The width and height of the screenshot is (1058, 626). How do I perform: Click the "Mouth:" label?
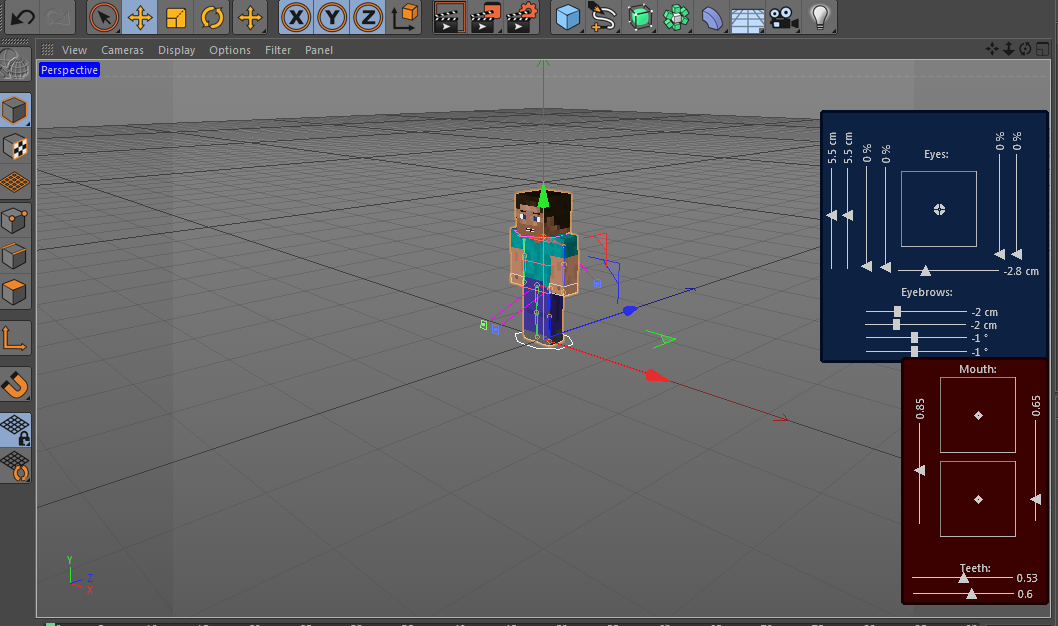tap(978, 369)
